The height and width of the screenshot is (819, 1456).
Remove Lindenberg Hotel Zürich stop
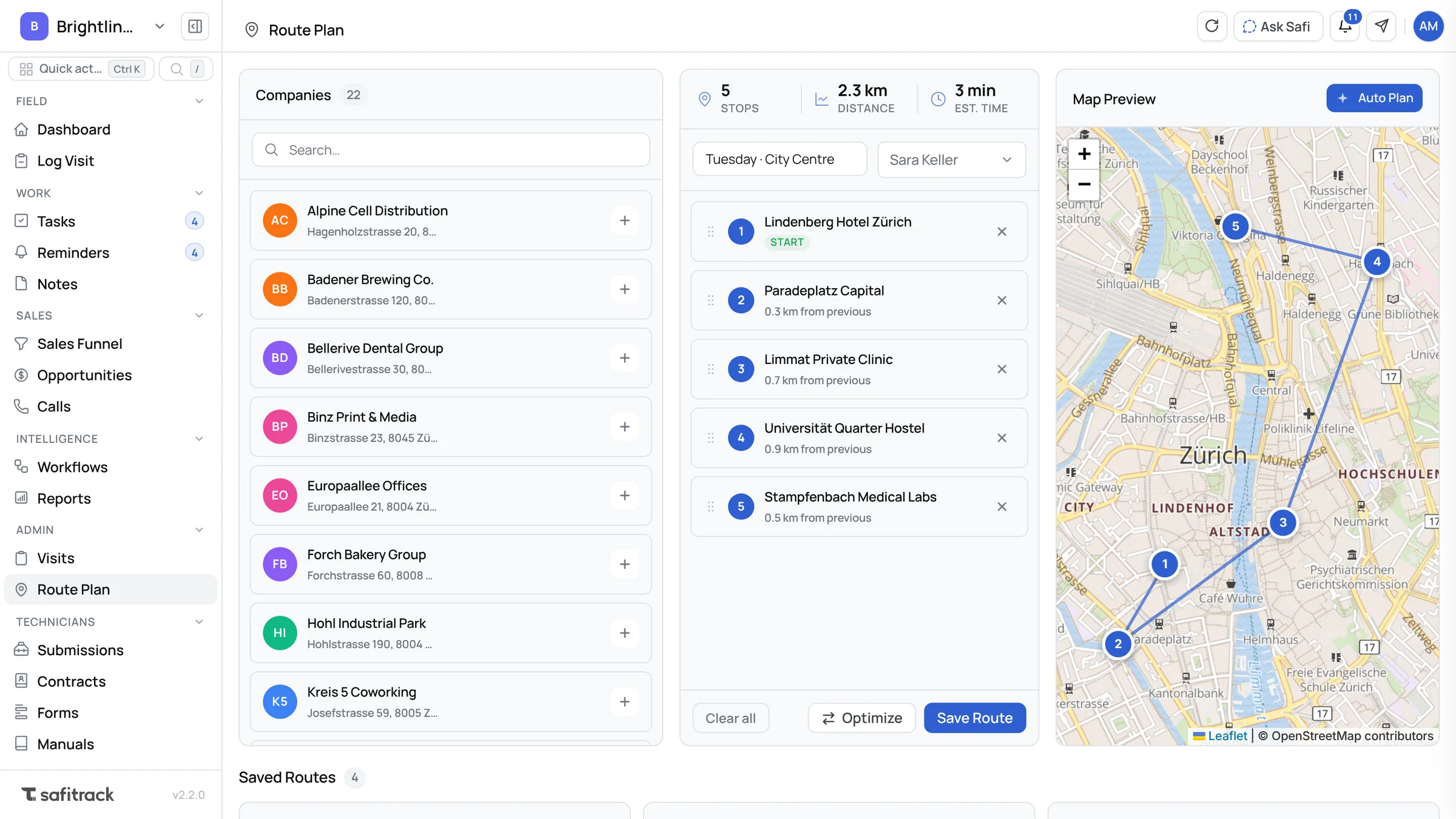tap(1002, 232)
